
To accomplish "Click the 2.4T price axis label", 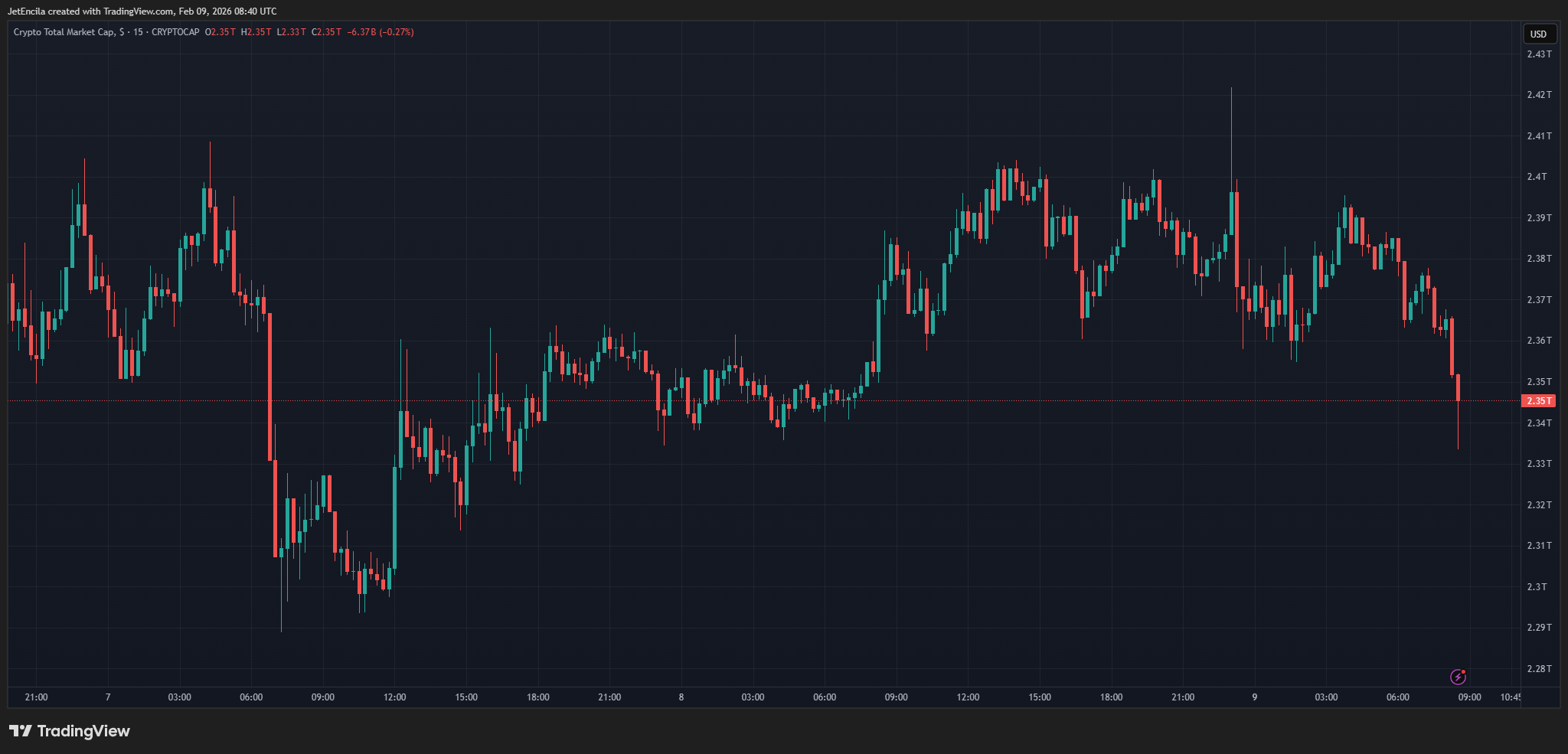I will click(x=1537, y=177).
